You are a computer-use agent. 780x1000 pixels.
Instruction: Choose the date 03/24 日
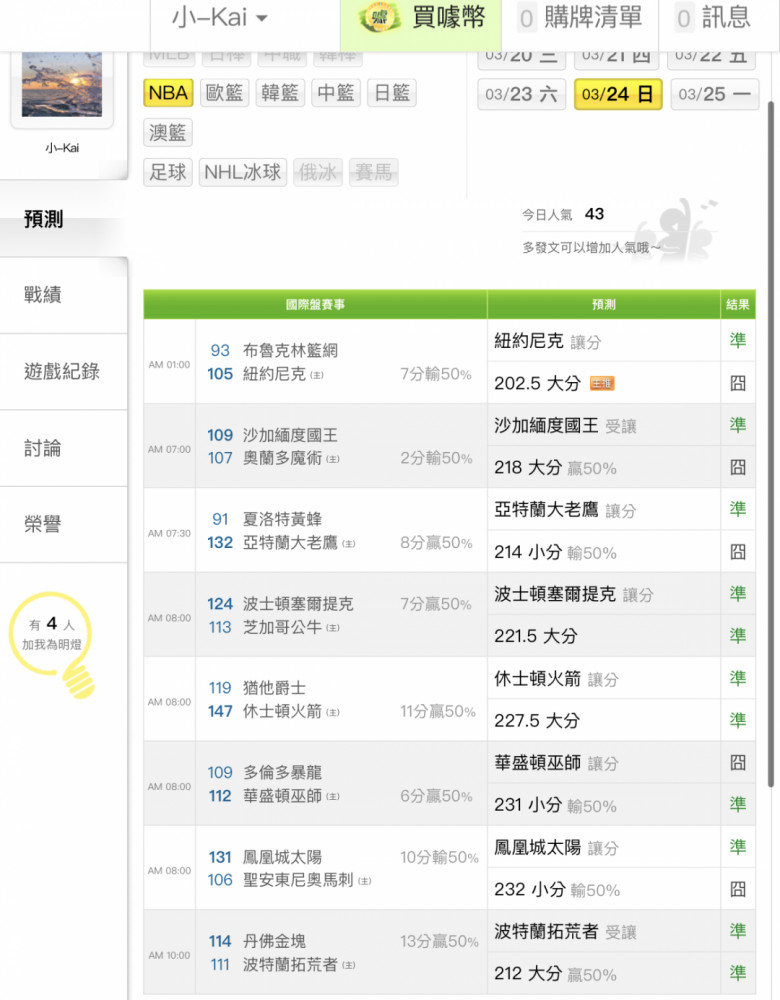pos(618,94)
